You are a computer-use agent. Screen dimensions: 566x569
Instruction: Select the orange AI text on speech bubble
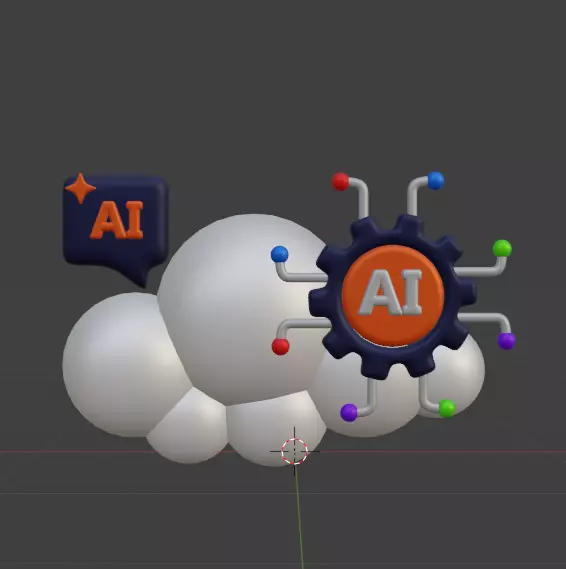point(117,220)
